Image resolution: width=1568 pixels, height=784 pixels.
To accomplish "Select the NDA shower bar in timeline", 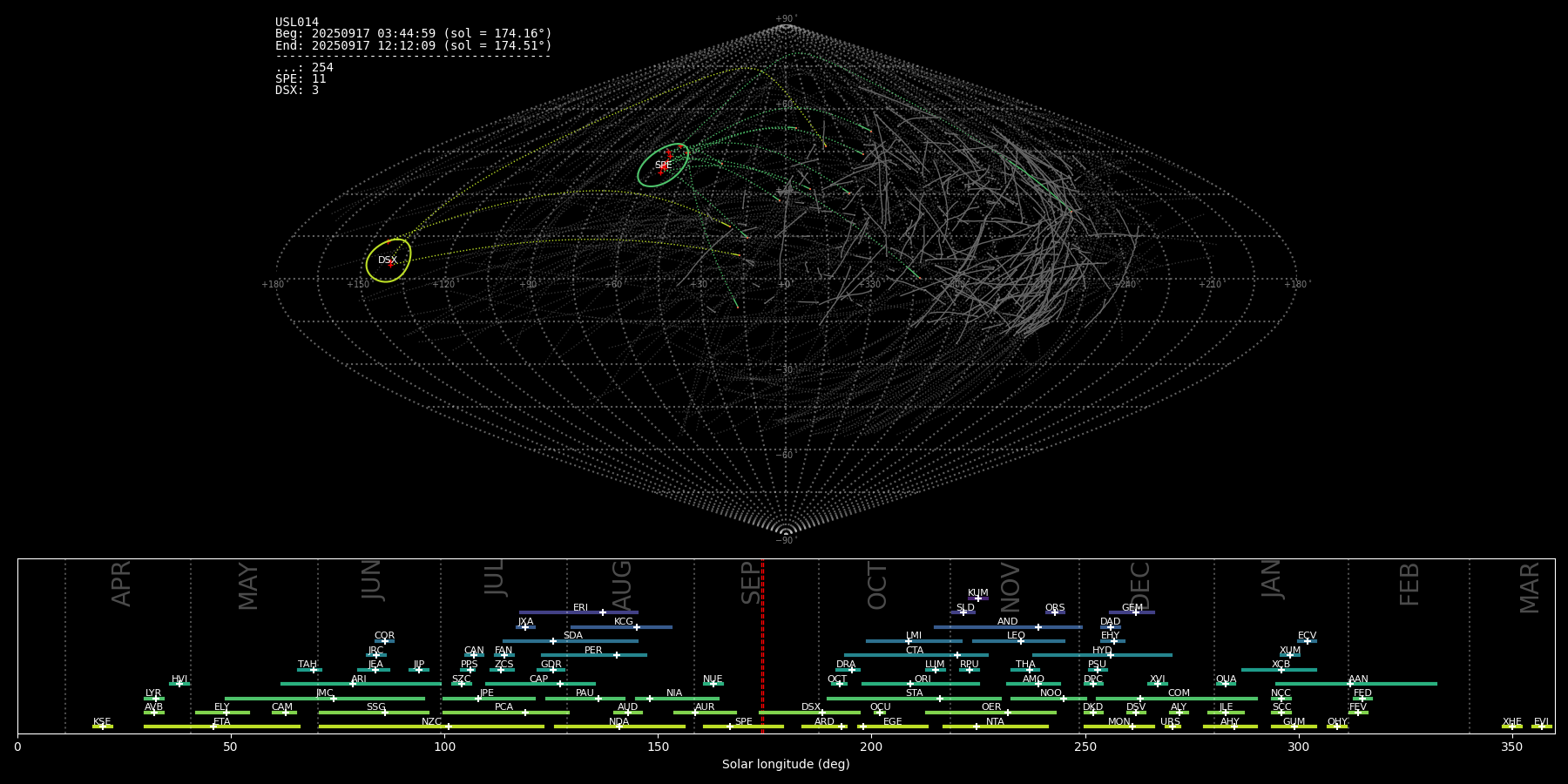I will click(619, 727).
